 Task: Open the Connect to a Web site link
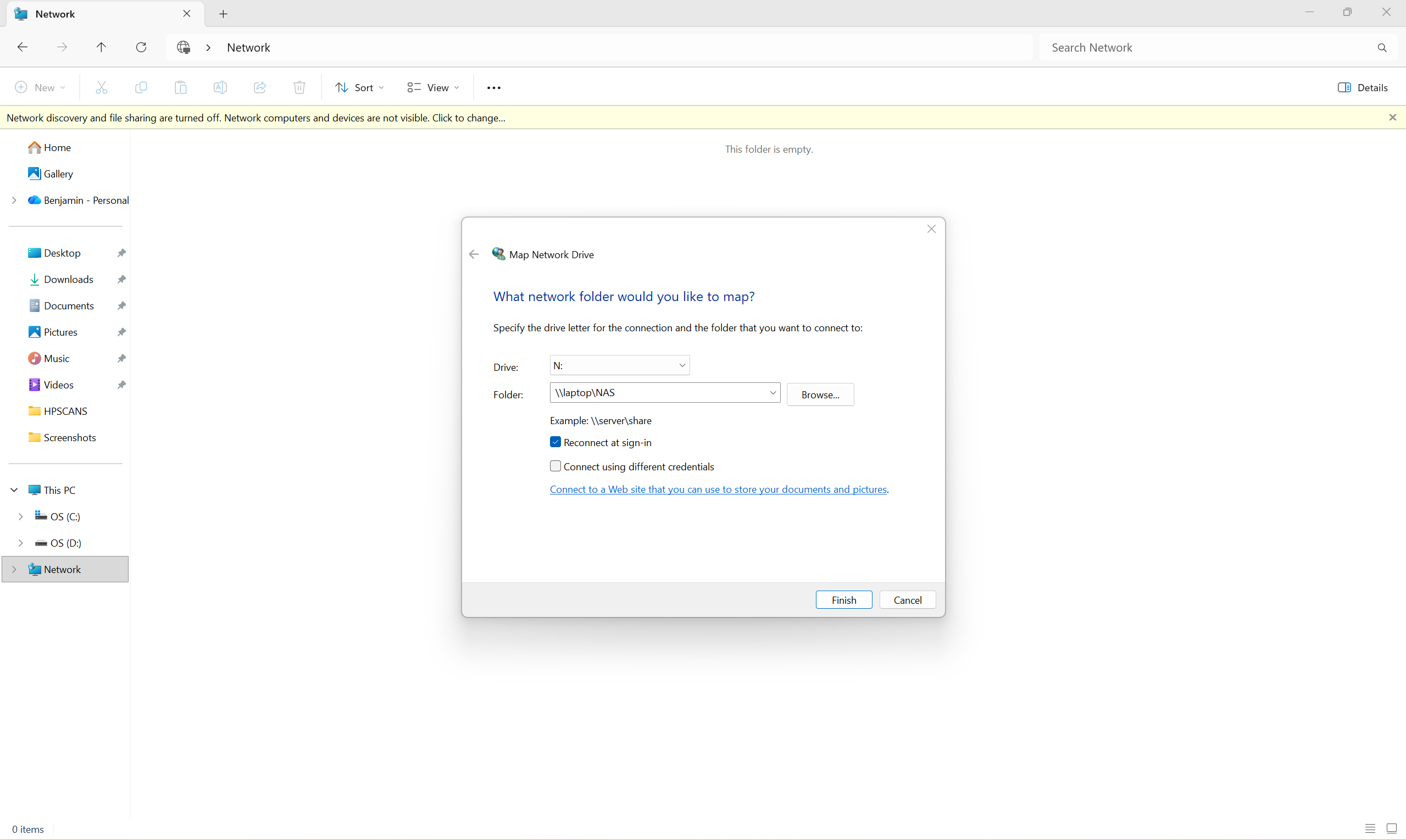pos(718,489)
